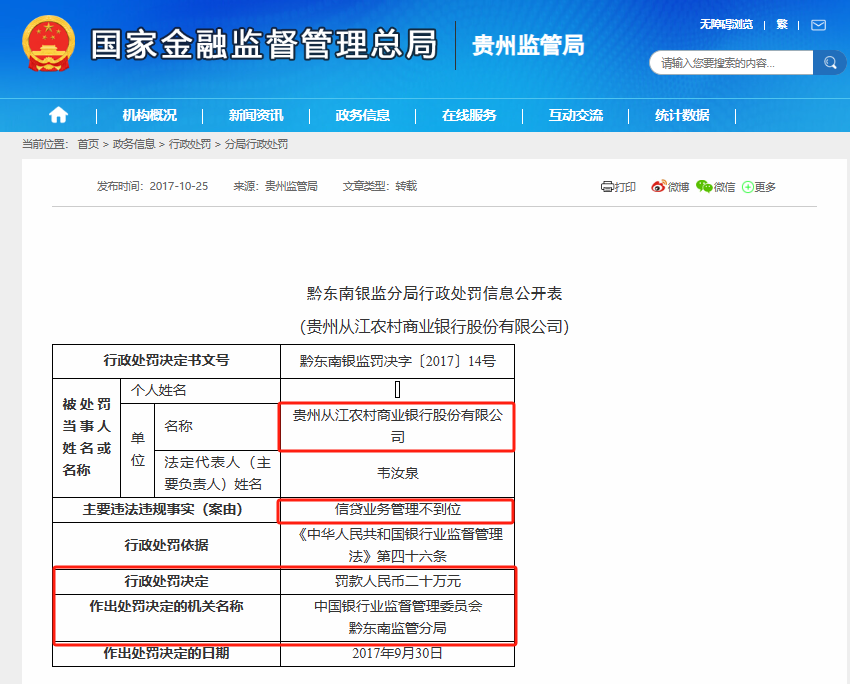Share to Weibo (微博)
Viewport: 850px width, 684px height.
pos(670,187)
